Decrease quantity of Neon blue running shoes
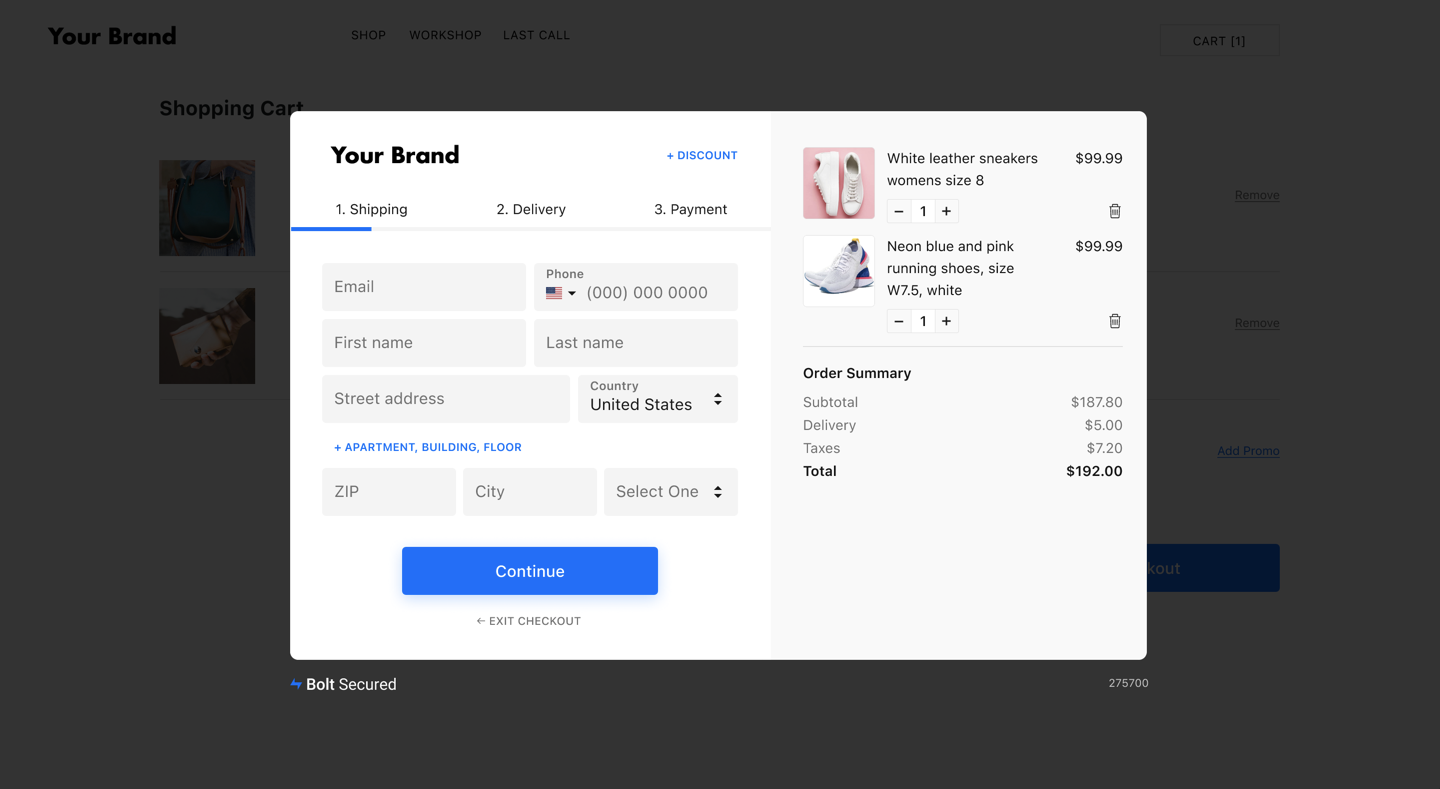Screen dimensions: 1440x789 point(899,321)
